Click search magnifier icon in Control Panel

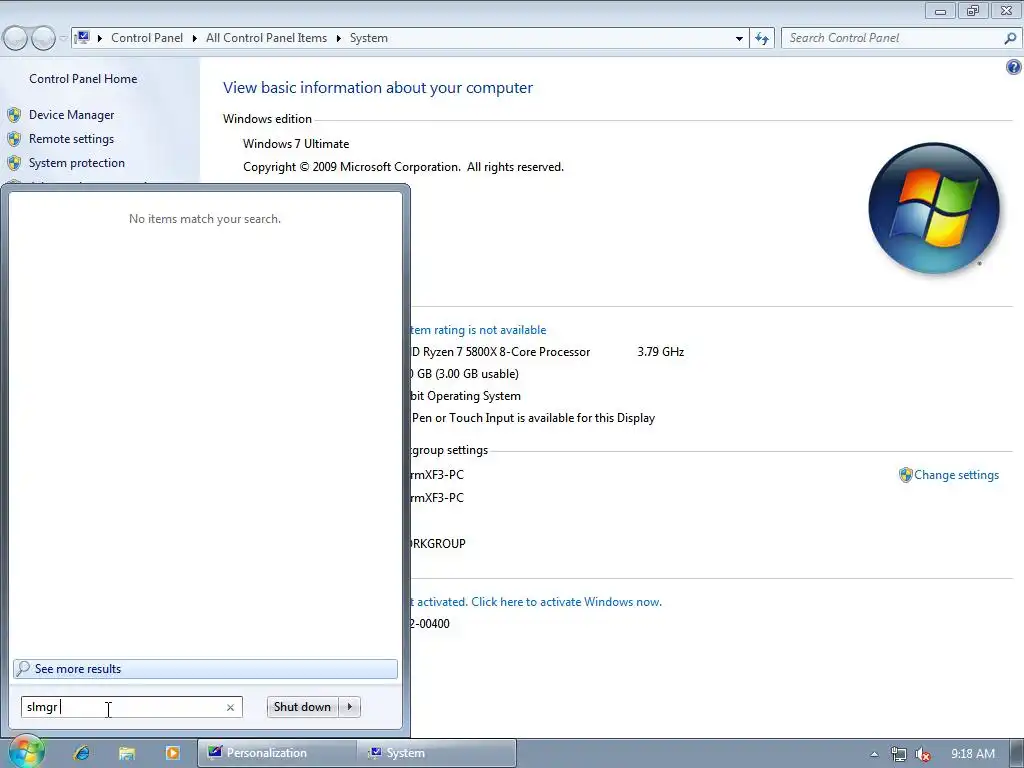[1010, 39]
